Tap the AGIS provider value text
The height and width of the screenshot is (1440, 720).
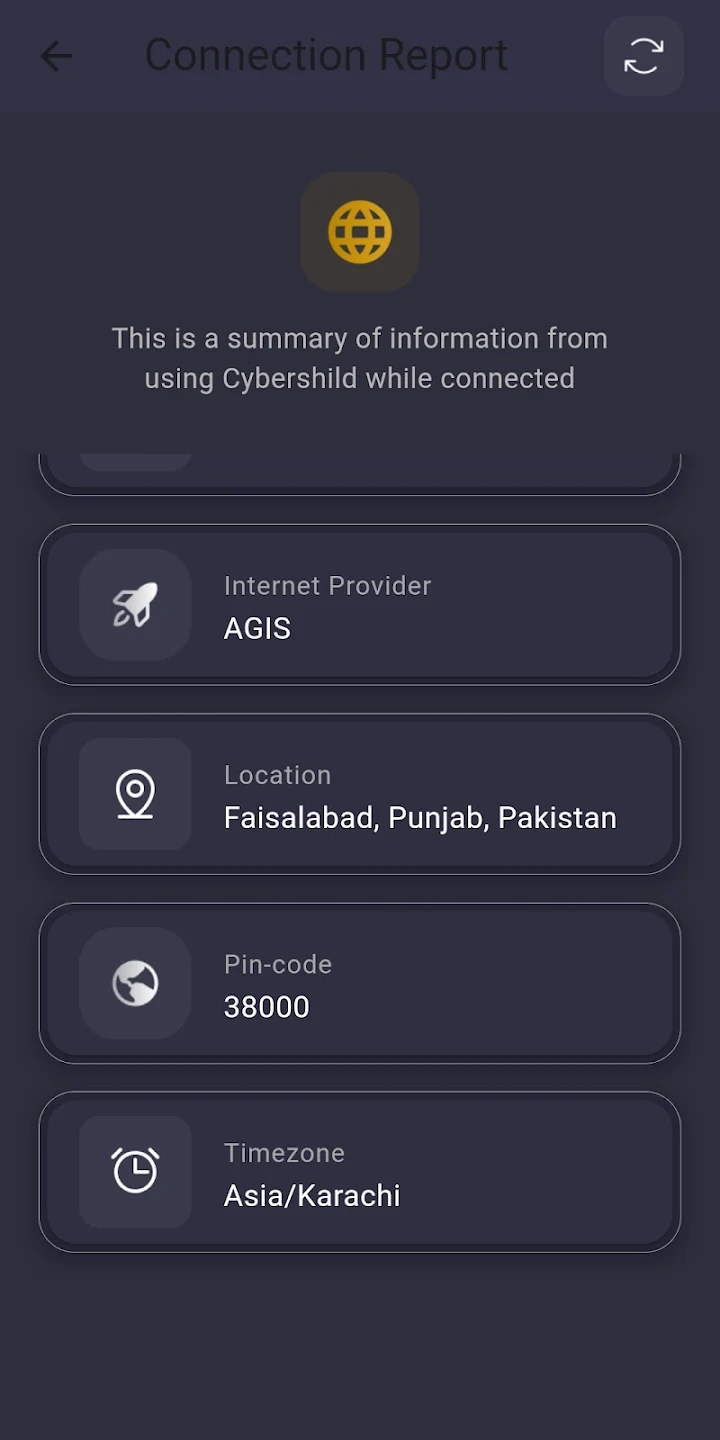point(257,629)
